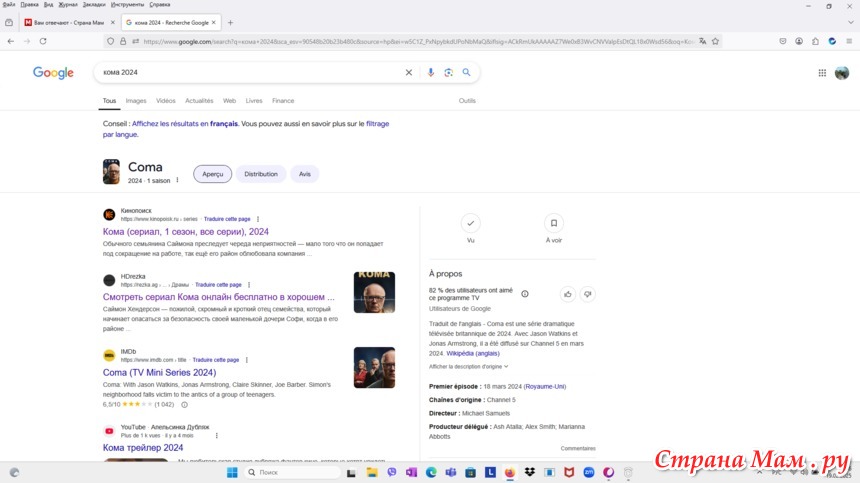Reload the current page
Screen dimensions: 860x483
coord(43,41)
